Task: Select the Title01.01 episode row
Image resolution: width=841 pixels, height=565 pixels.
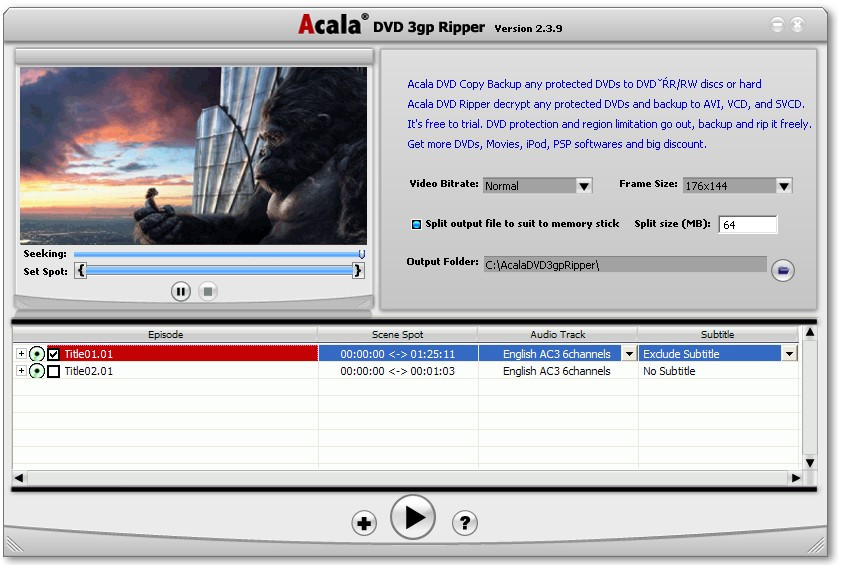Action: 182,354
